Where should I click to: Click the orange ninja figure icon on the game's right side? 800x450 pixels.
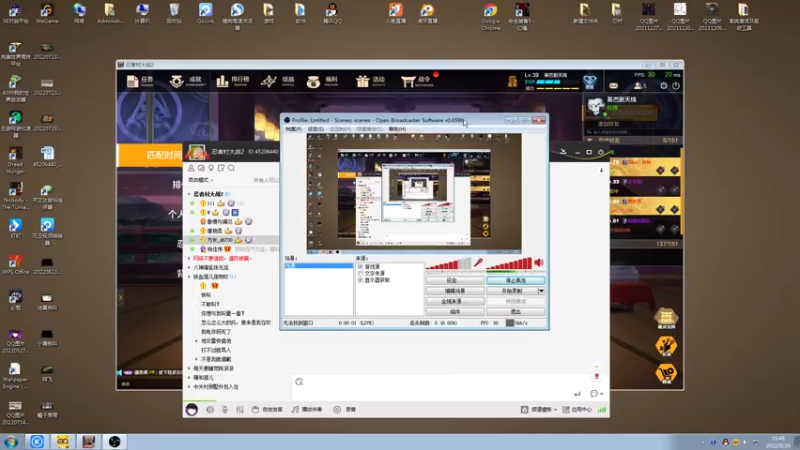point(666,346)
